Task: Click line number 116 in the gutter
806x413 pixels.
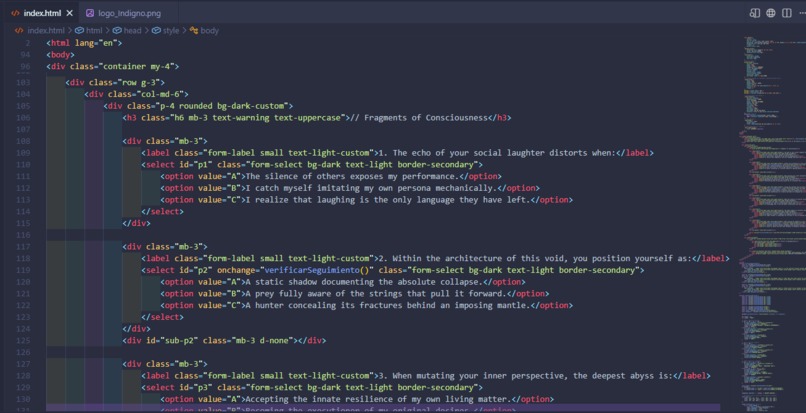Action: [x=23, y=235]
